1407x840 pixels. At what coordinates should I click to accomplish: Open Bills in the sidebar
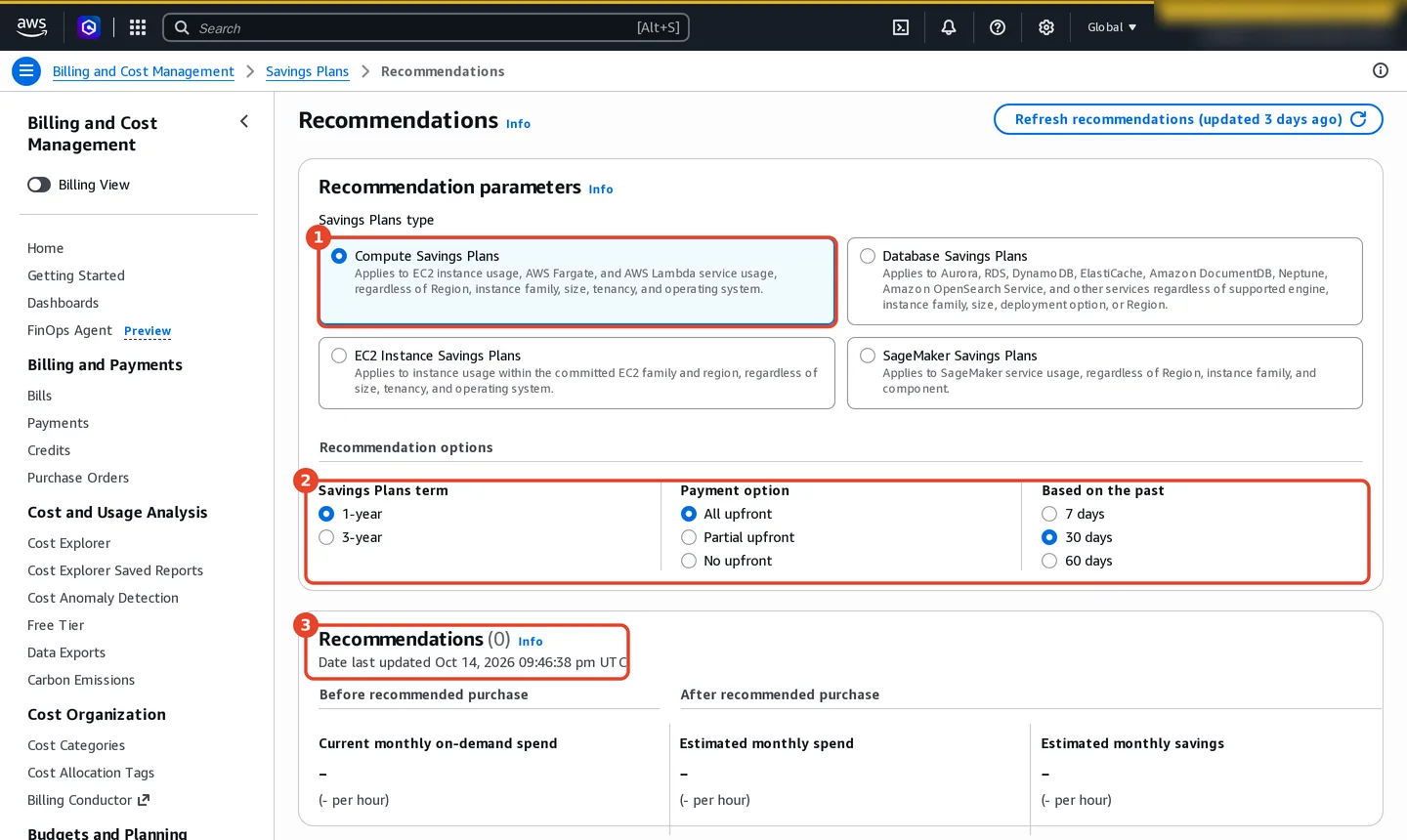(39, 396)
